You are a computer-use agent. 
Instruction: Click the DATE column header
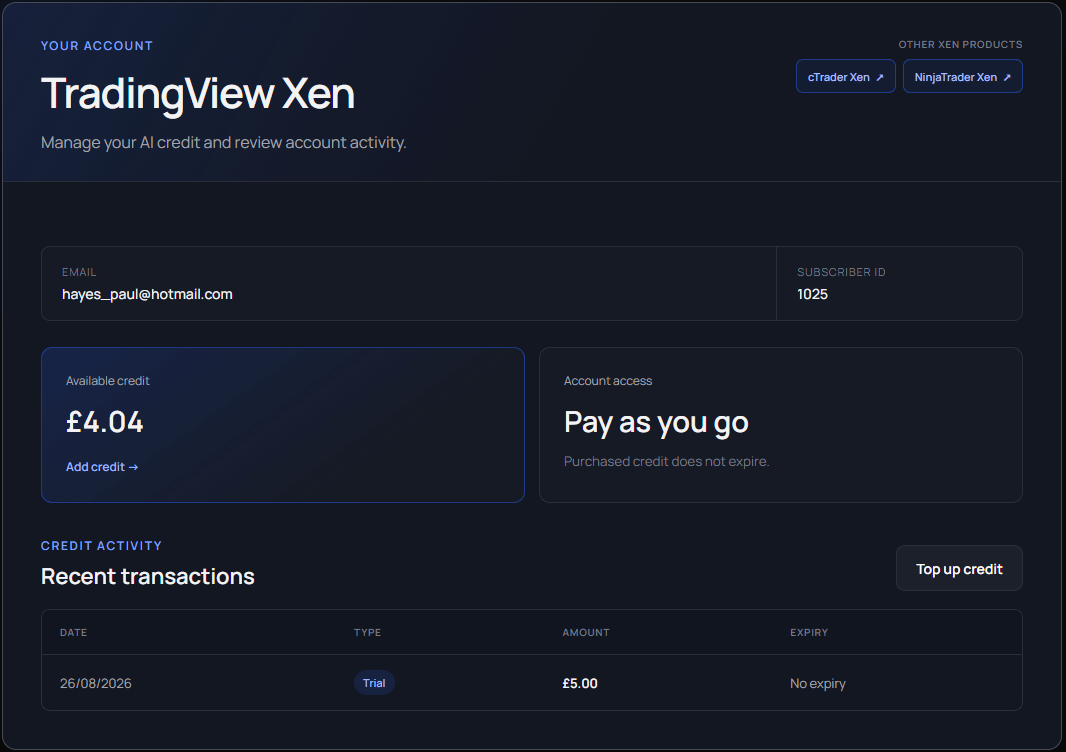73,632
